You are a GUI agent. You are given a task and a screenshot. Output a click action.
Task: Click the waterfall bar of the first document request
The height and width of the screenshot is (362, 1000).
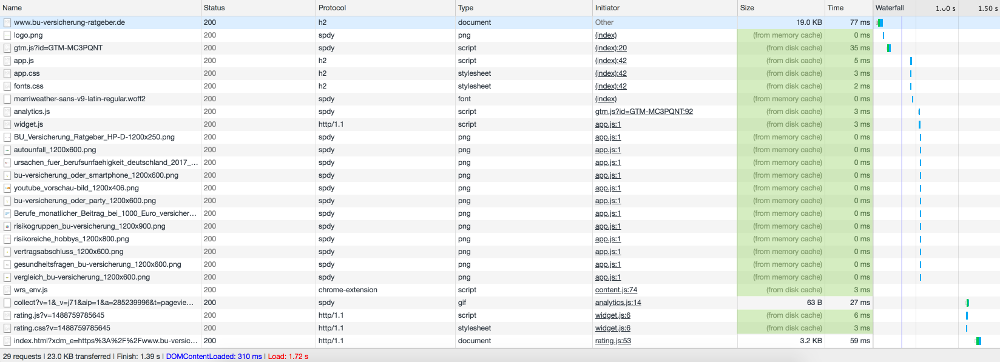click(879, 22)
